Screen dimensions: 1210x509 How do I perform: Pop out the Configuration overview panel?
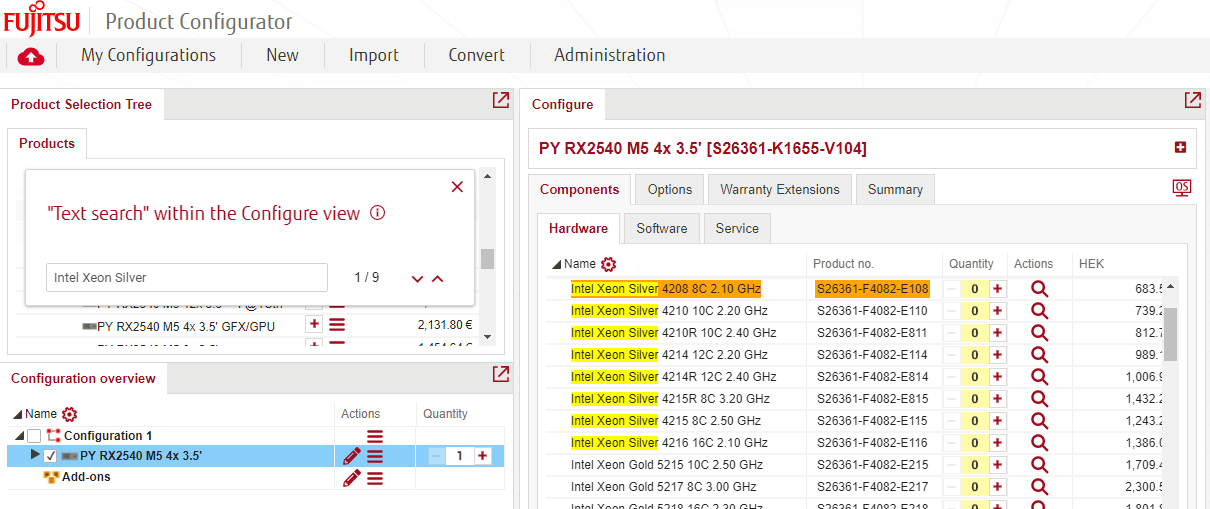click(501, 374)
